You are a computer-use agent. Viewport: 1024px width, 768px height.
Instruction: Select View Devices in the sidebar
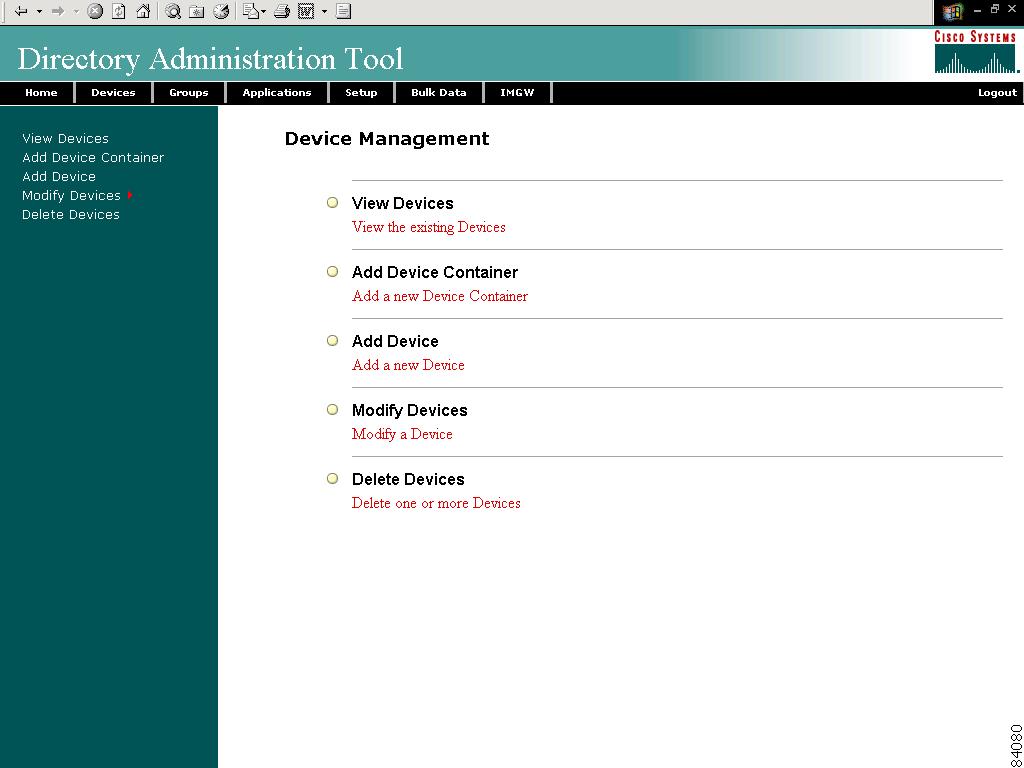[x=65, y=138]
